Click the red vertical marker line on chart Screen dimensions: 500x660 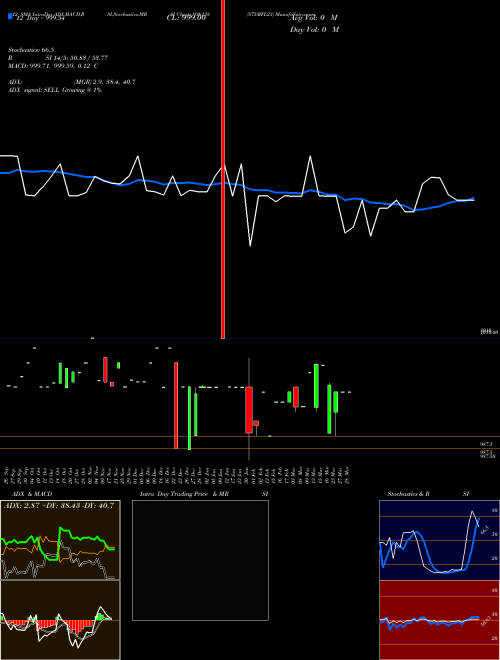coord(223,168)
